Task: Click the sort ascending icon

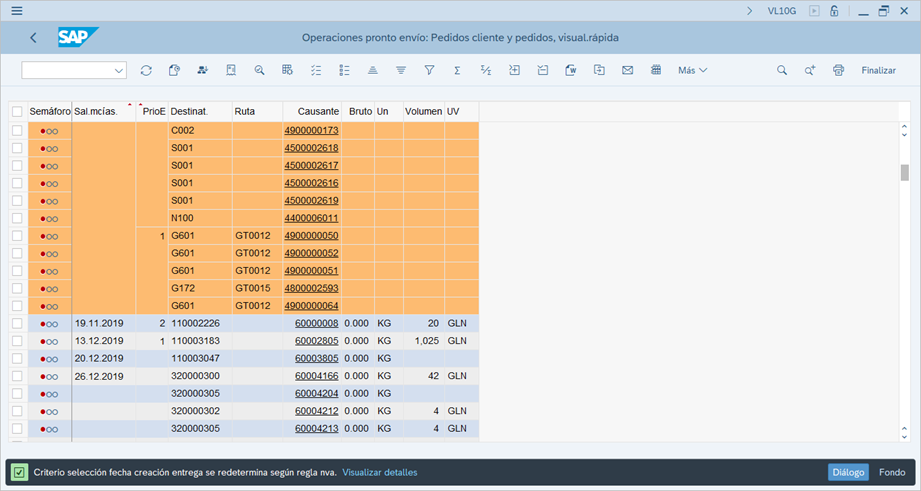Action: 372,71
